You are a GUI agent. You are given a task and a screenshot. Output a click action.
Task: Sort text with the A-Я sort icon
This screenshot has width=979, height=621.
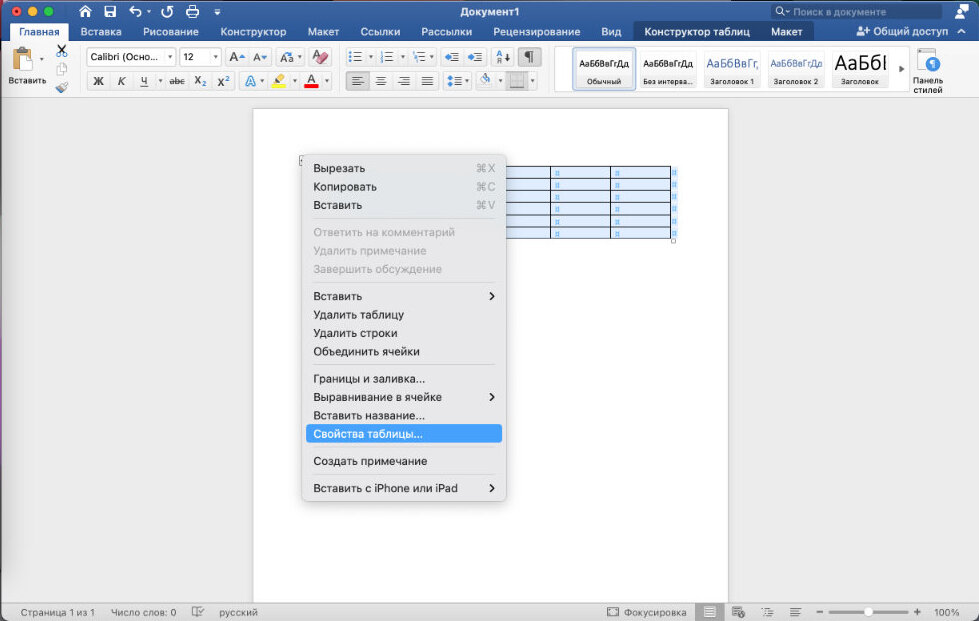(x=503, y=57)
